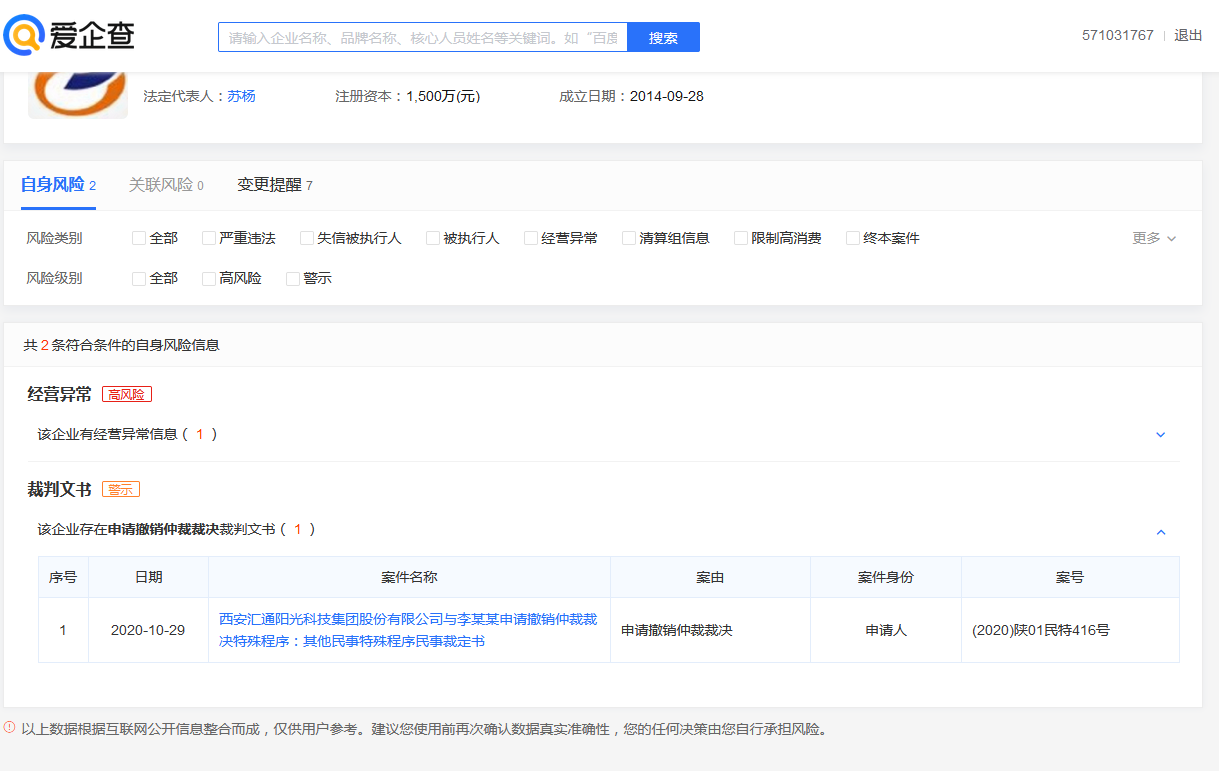
Task: Tick the 高风险 level checkbox
Action: pos(209,278)
